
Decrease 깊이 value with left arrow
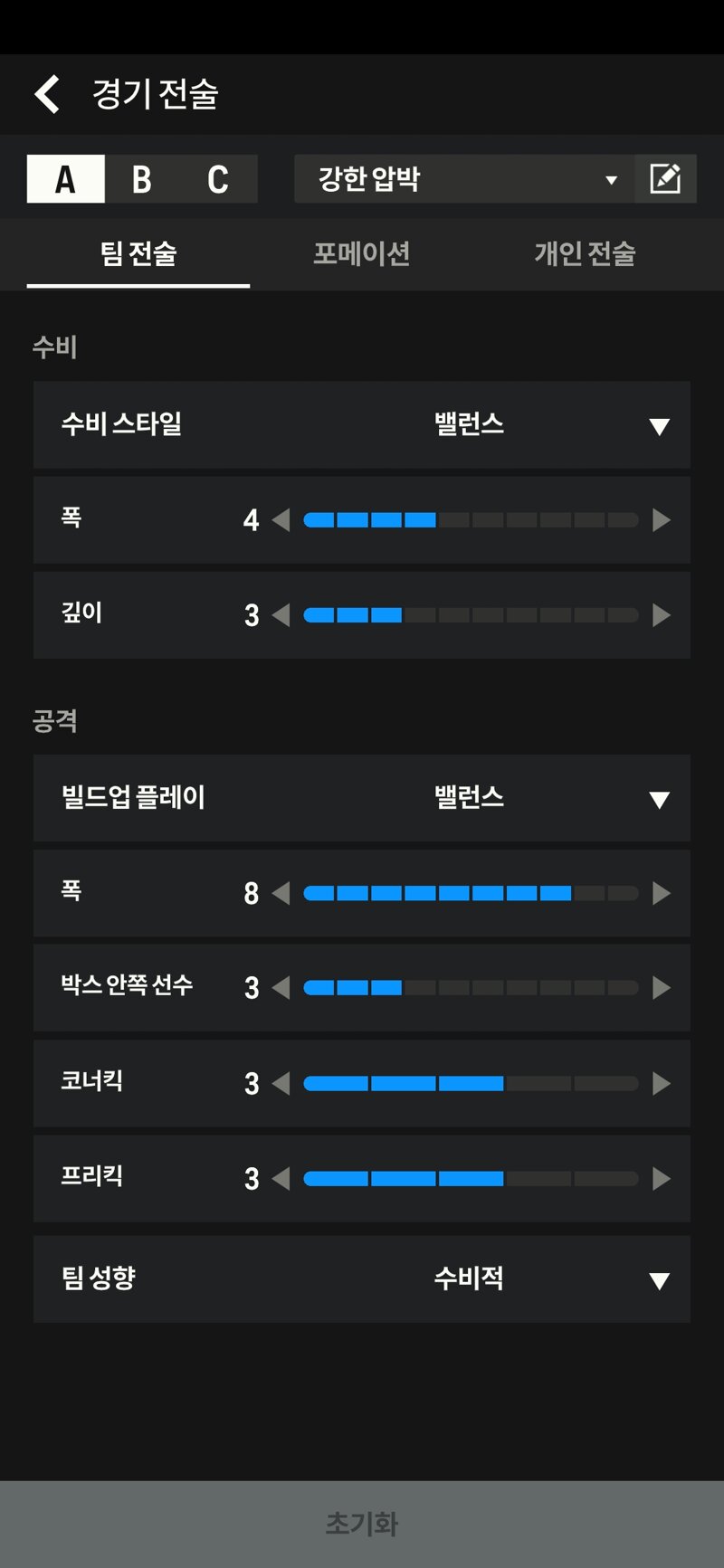(x=281, y=615)
